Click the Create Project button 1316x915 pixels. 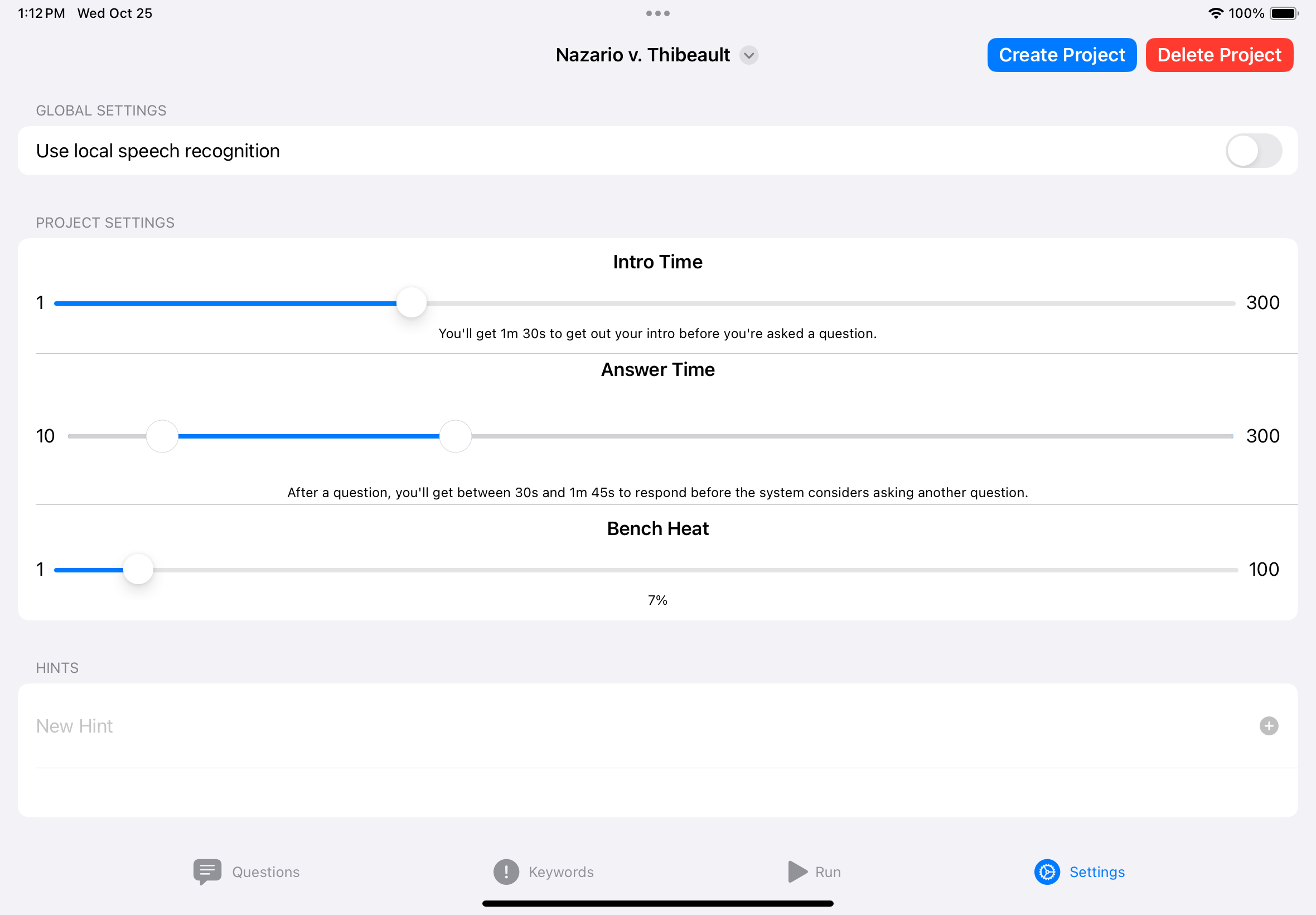(1062, 55)
